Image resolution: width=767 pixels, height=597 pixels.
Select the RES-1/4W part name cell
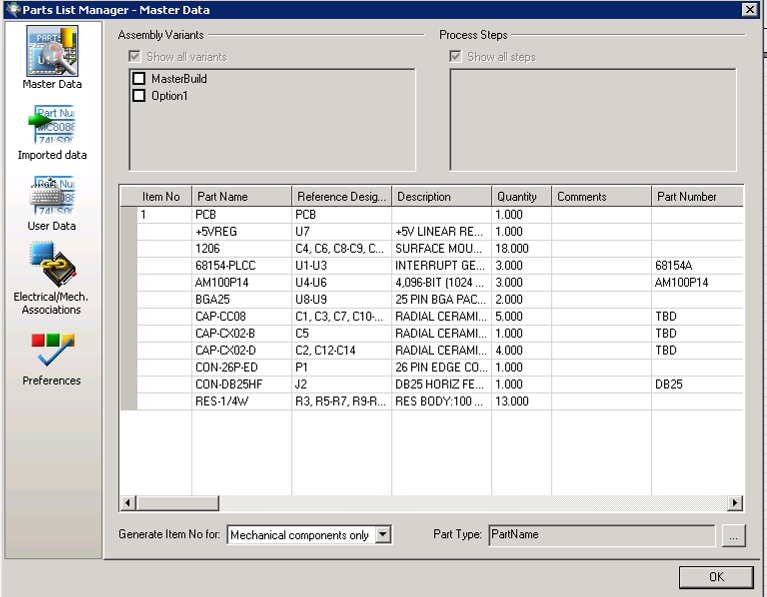pos(242,401)
